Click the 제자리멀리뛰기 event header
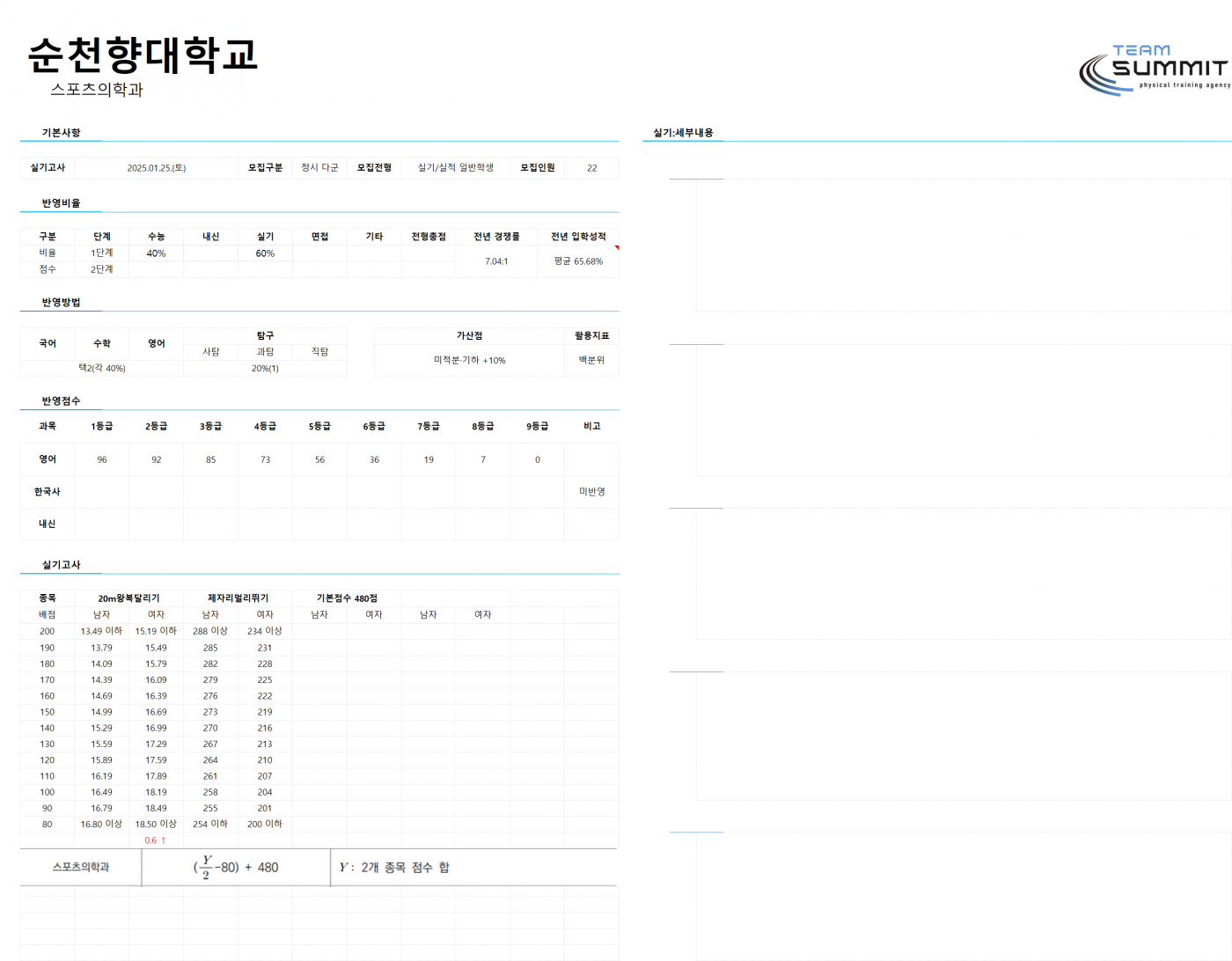The width and height of the screenshot is (1232, 961). pos(238,598)
